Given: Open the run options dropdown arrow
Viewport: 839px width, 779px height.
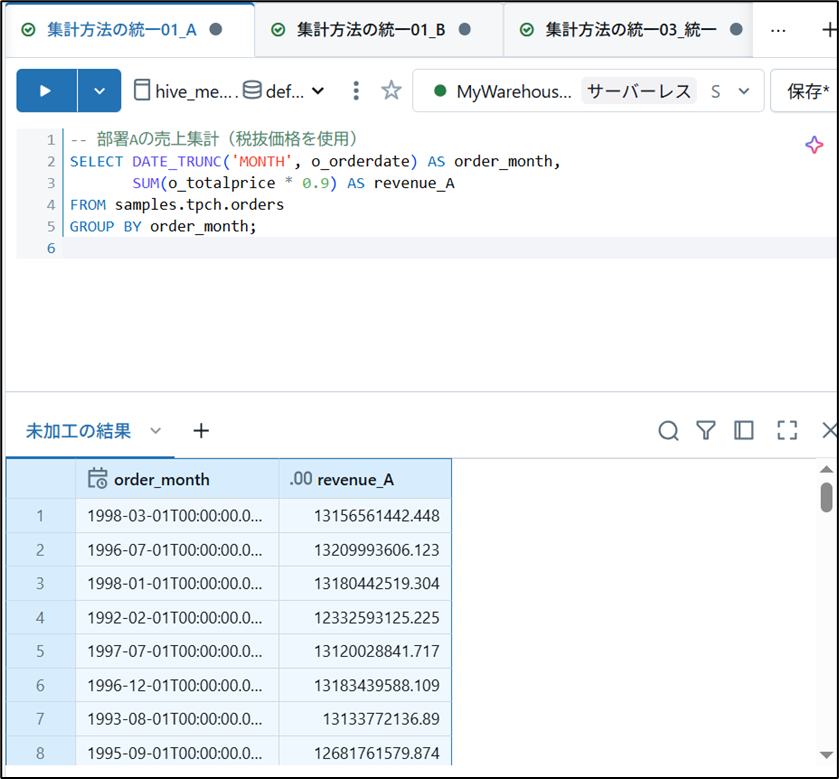Looking at the screenshot, I should (x=100, y=90).
